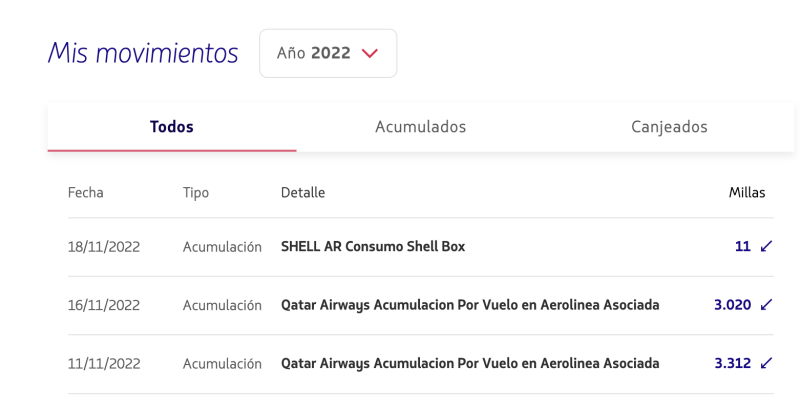This screenshot has height=406, width=800.
Task: Click the red chevron in year selector
Action: point(369,53)
